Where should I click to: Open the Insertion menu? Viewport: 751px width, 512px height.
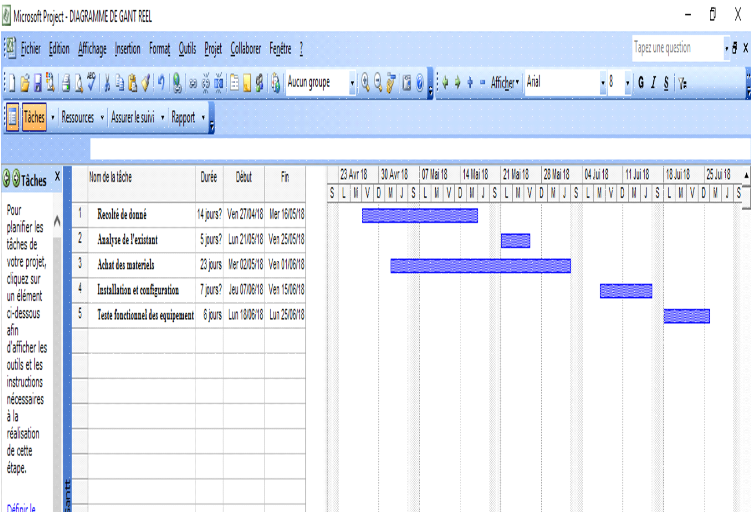tap(128, 48)
